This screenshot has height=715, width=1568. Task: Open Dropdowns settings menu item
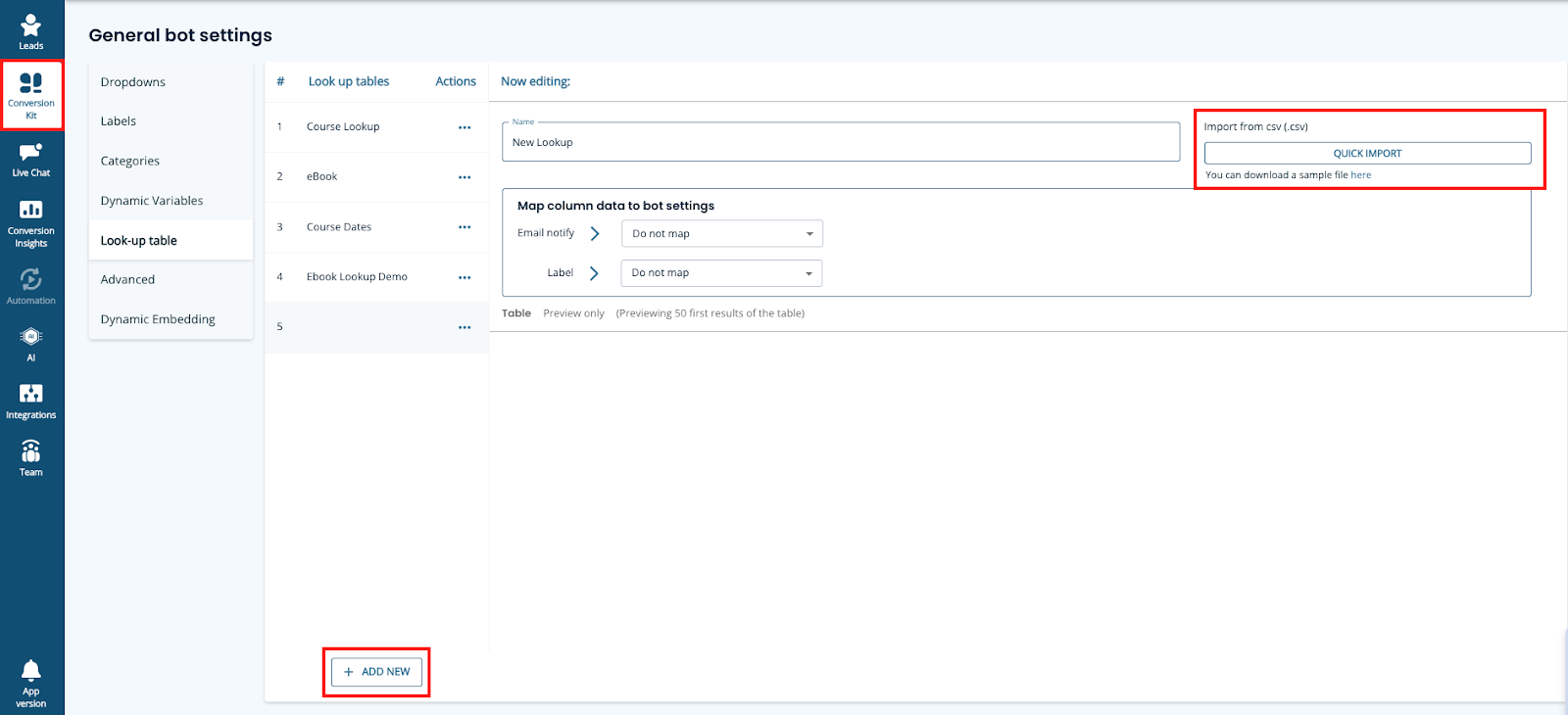click(x=171, y=82)
